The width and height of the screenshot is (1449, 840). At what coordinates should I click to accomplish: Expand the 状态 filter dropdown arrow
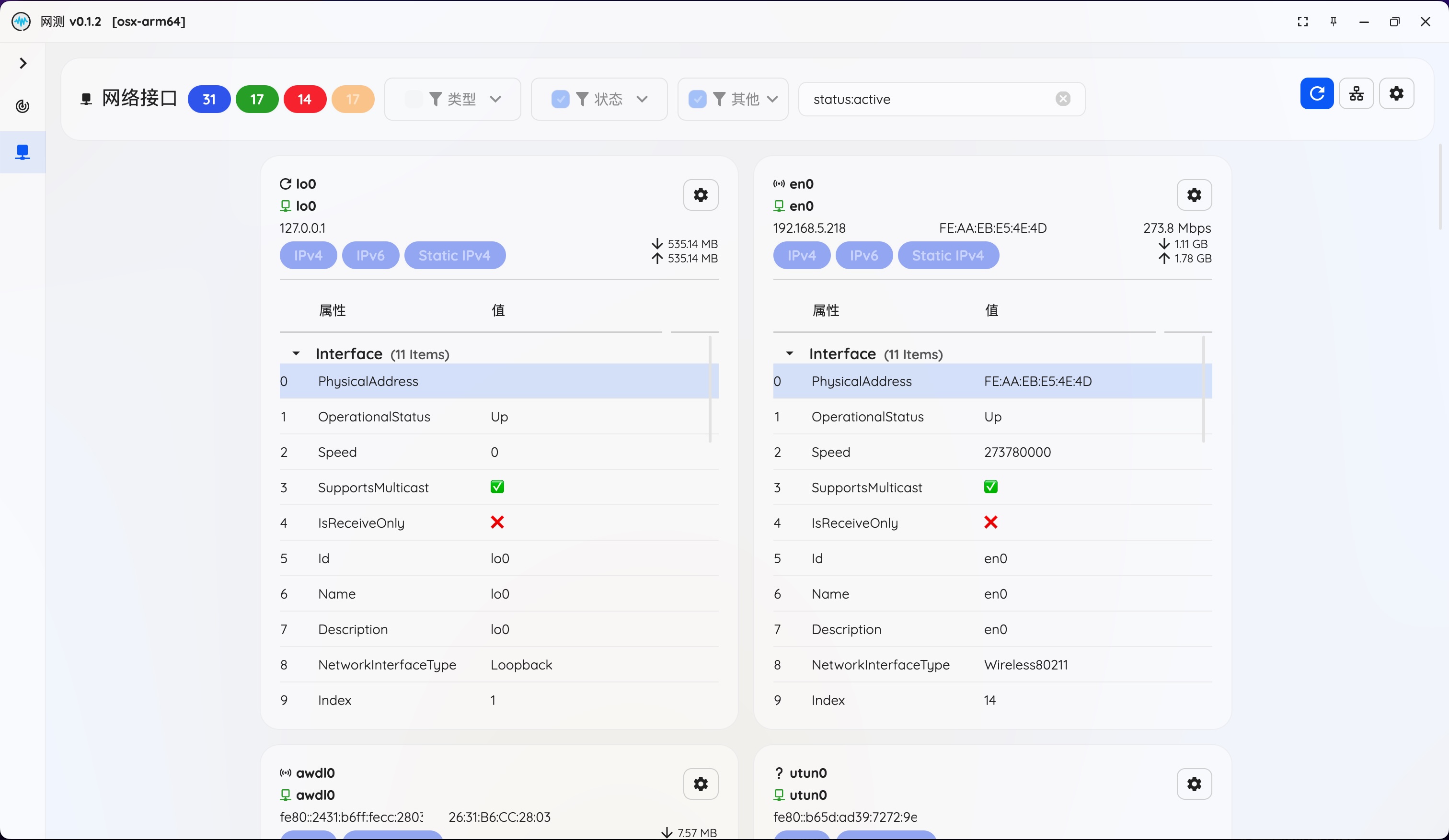click(x=642, y=100)
